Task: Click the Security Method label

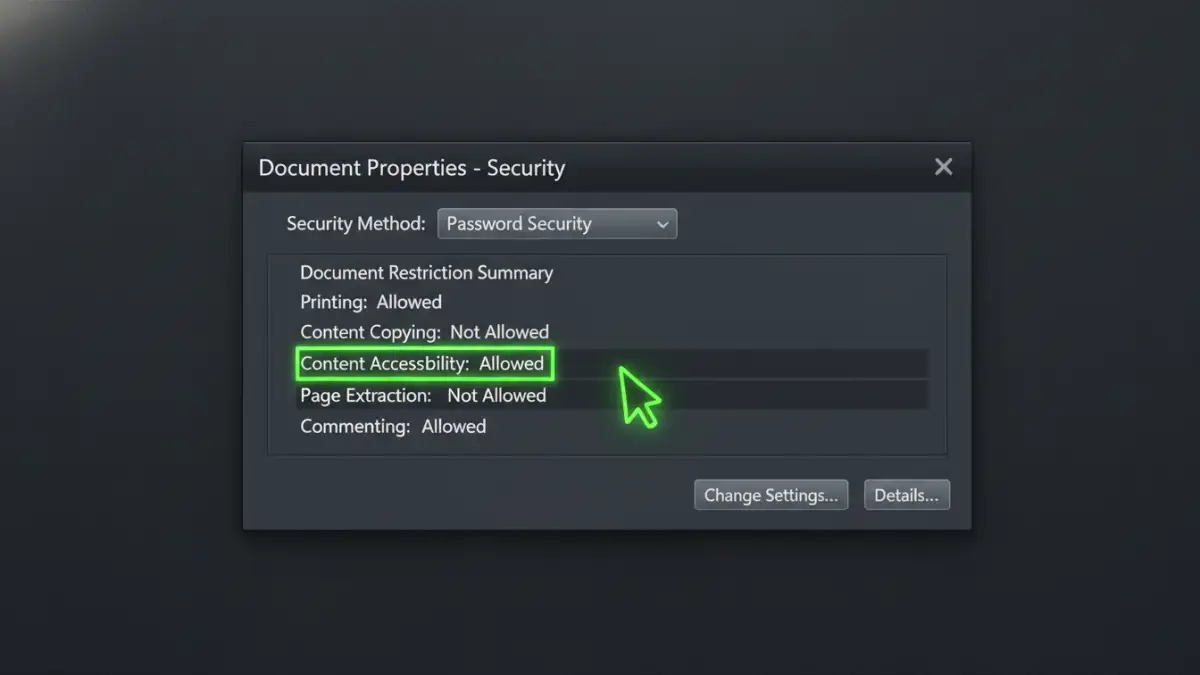Action: point(355,223)
